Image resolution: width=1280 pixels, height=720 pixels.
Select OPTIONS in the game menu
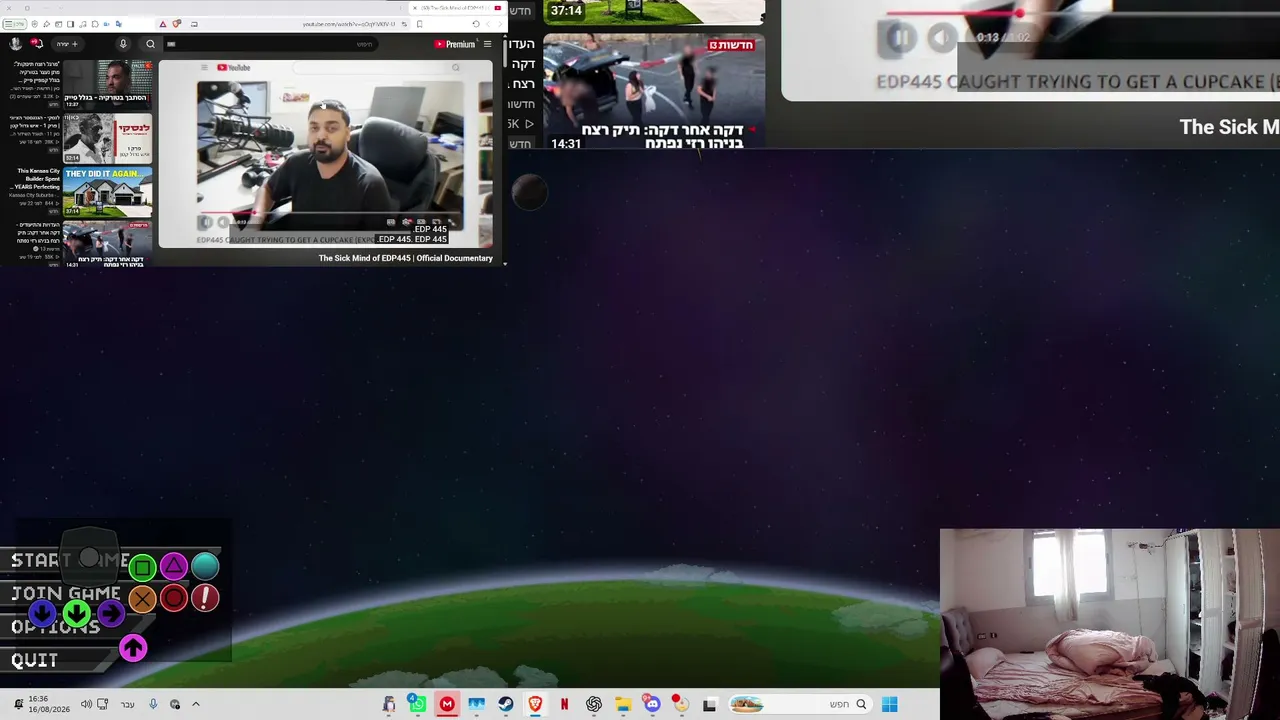tap(56, 627)
